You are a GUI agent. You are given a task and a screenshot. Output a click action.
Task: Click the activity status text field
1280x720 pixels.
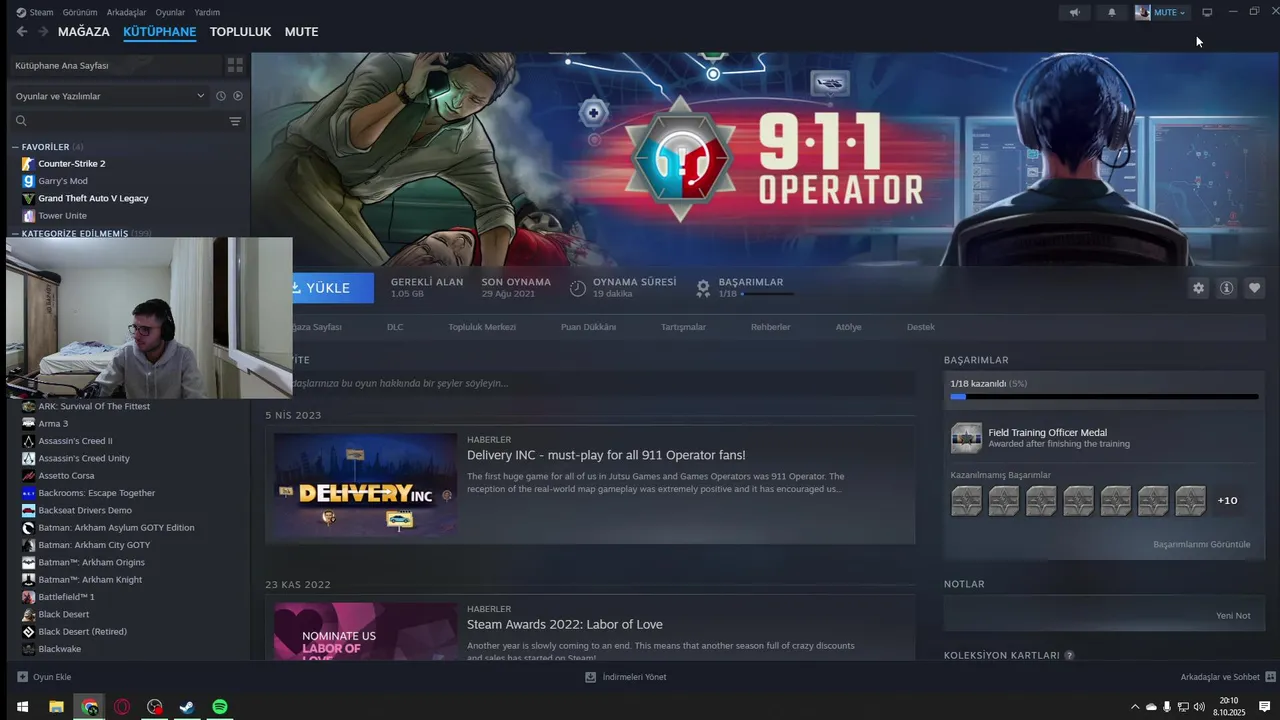[603, 383]
